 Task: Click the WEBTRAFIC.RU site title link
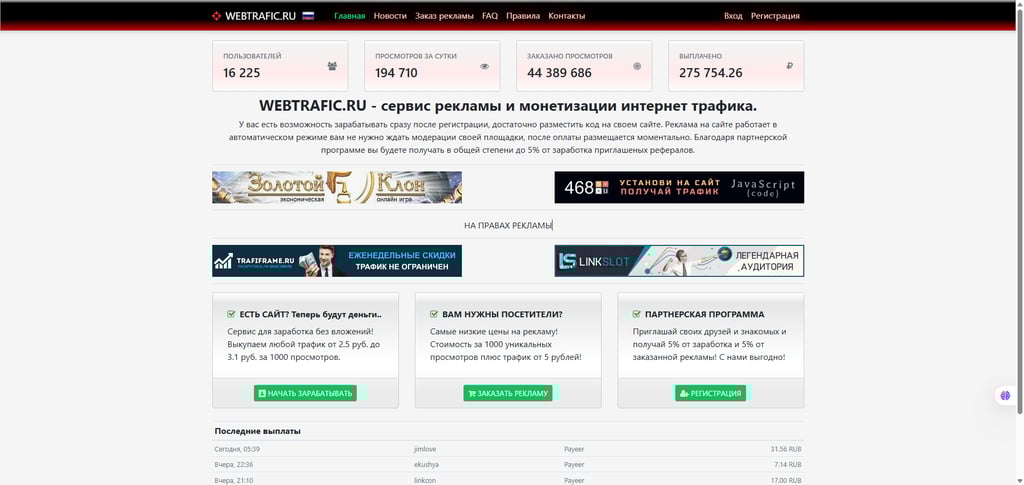[261, 16]
